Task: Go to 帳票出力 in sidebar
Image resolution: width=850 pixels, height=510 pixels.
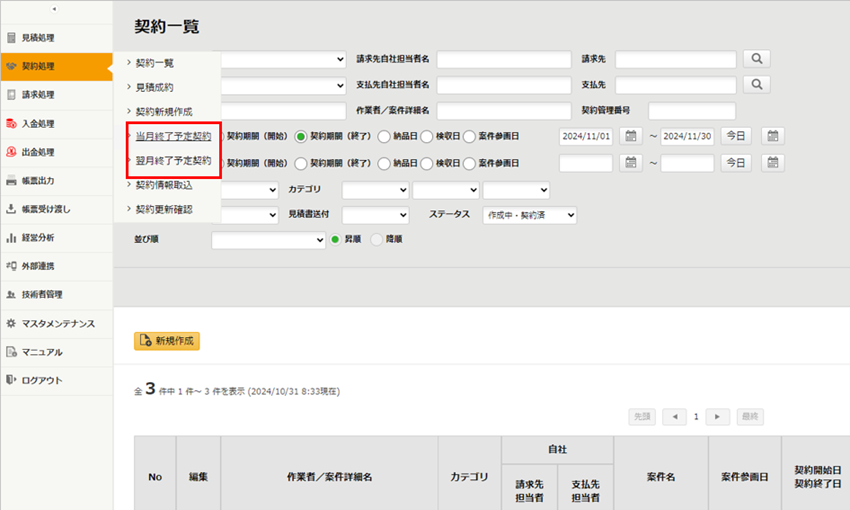Action: point(38,181)
